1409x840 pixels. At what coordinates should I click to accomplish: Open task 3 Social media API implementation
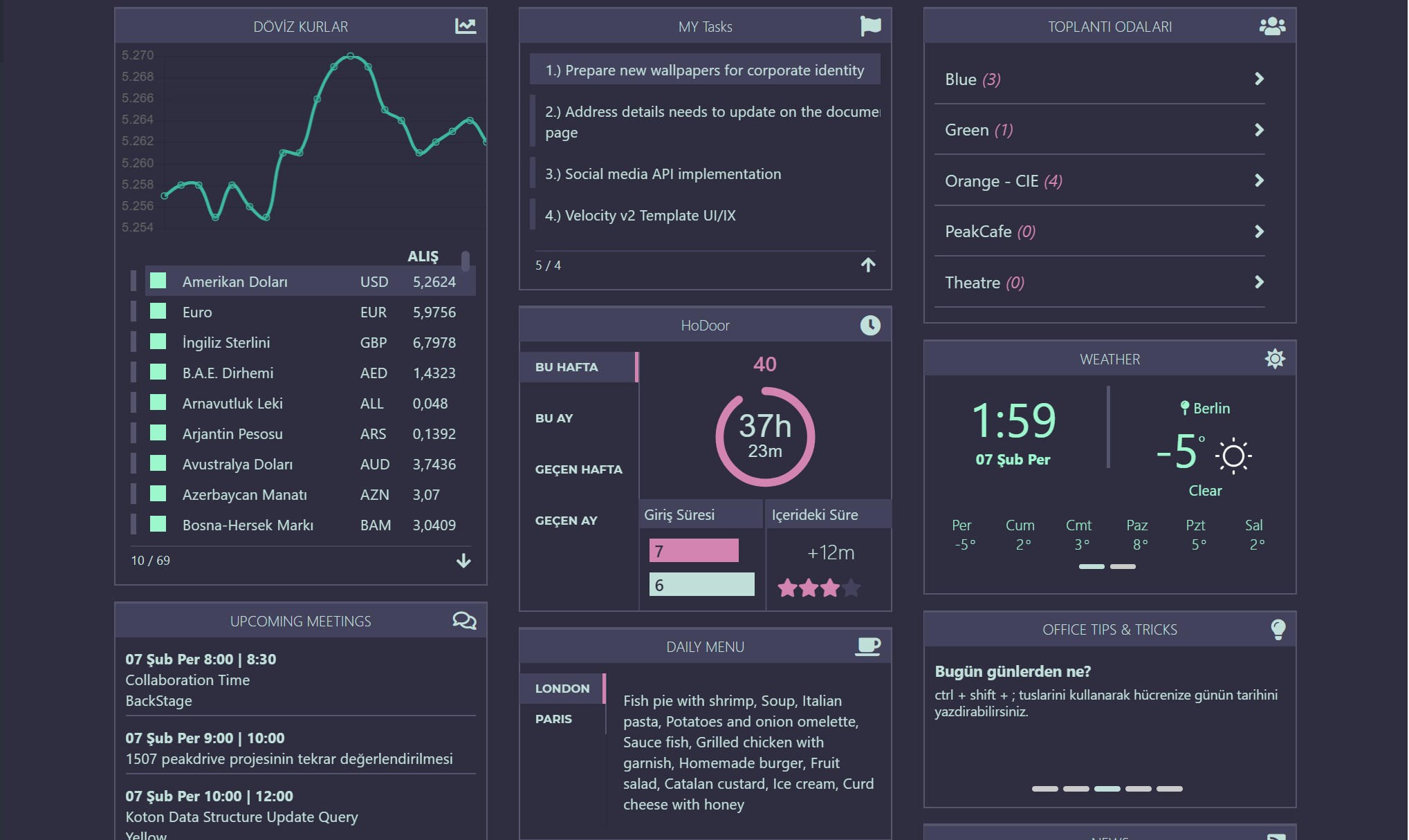(705, 174)
